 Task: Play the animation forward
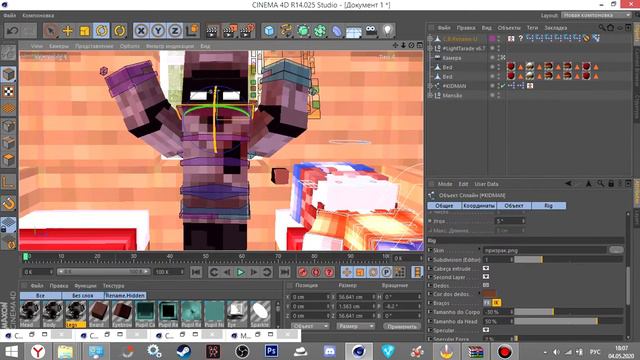[x=241, y=272]
